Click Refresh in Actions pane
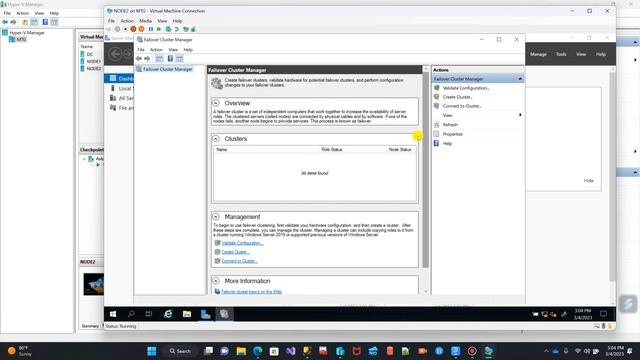This screenshot has height=360, width=640. [x=450, y=125]
